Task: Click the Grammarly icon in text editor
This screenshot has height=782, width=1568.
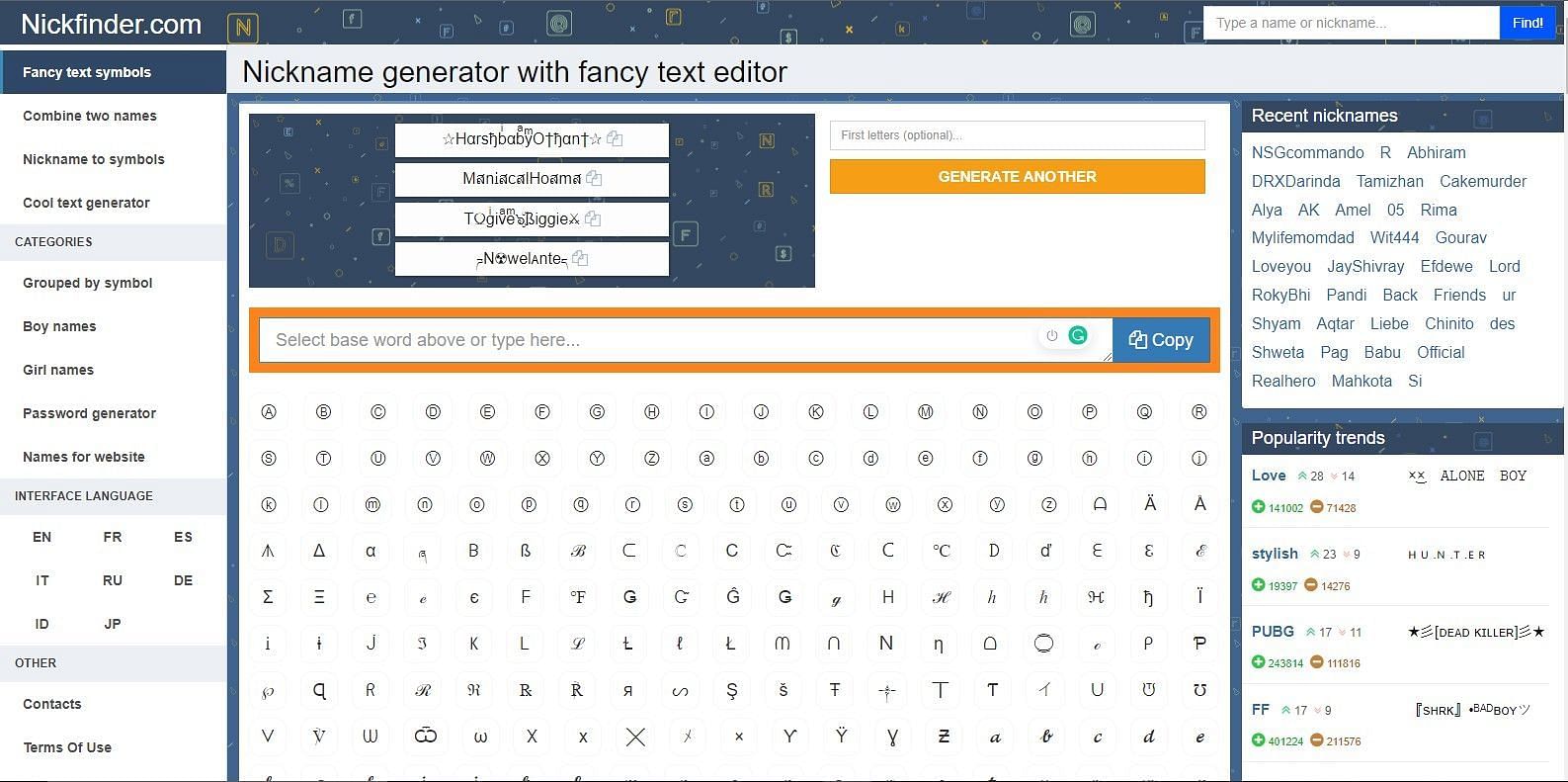Action: (x=1078, y=336)
